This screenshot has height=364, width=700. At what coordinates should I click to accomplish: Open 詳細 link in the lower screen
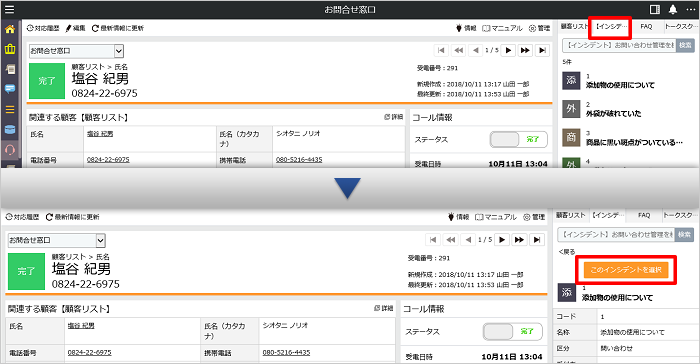click(383, 308)
